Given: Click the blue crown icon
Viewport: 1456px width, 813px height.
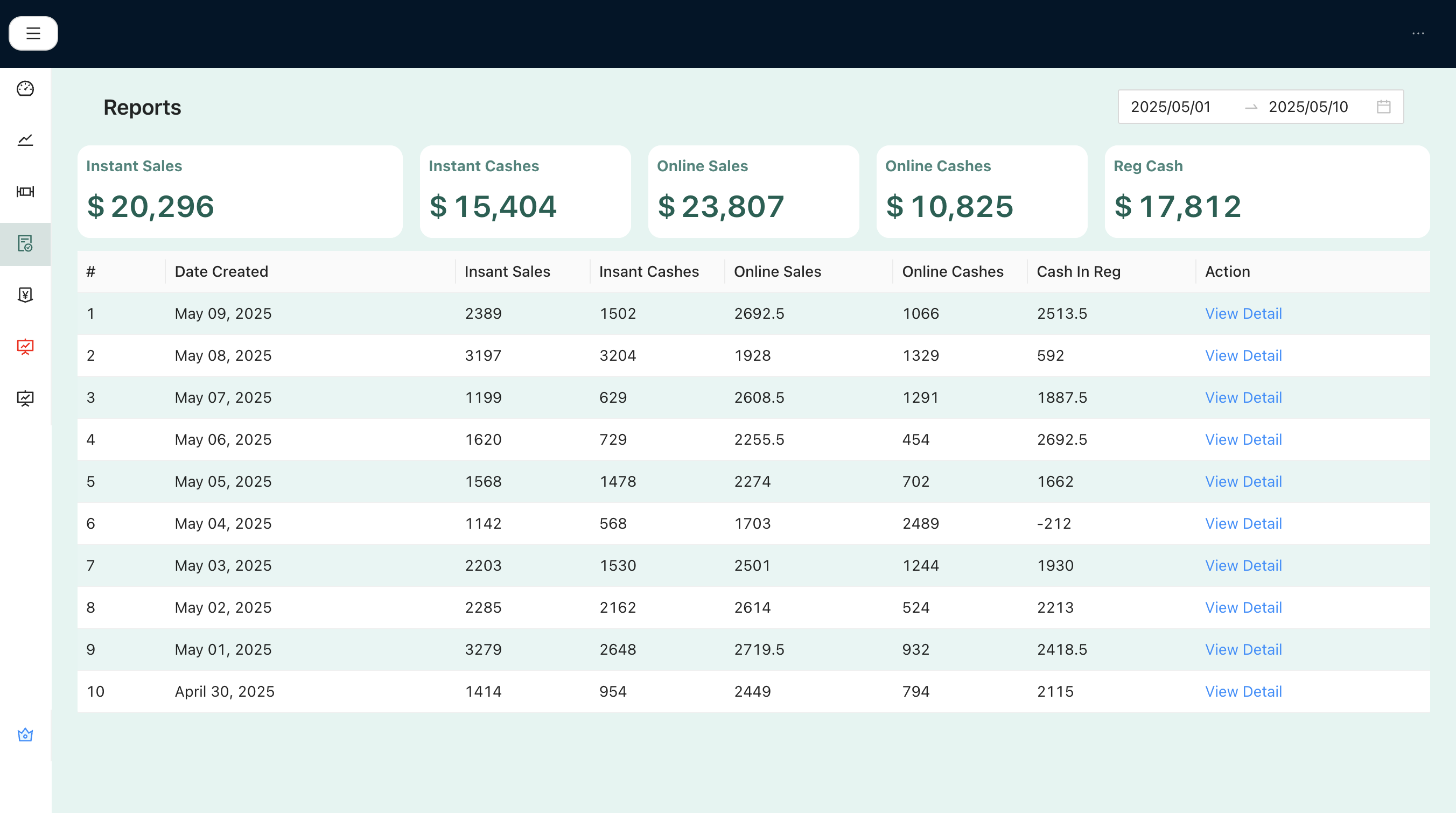Looking at the screenshot, I should (x=25, y=734).
